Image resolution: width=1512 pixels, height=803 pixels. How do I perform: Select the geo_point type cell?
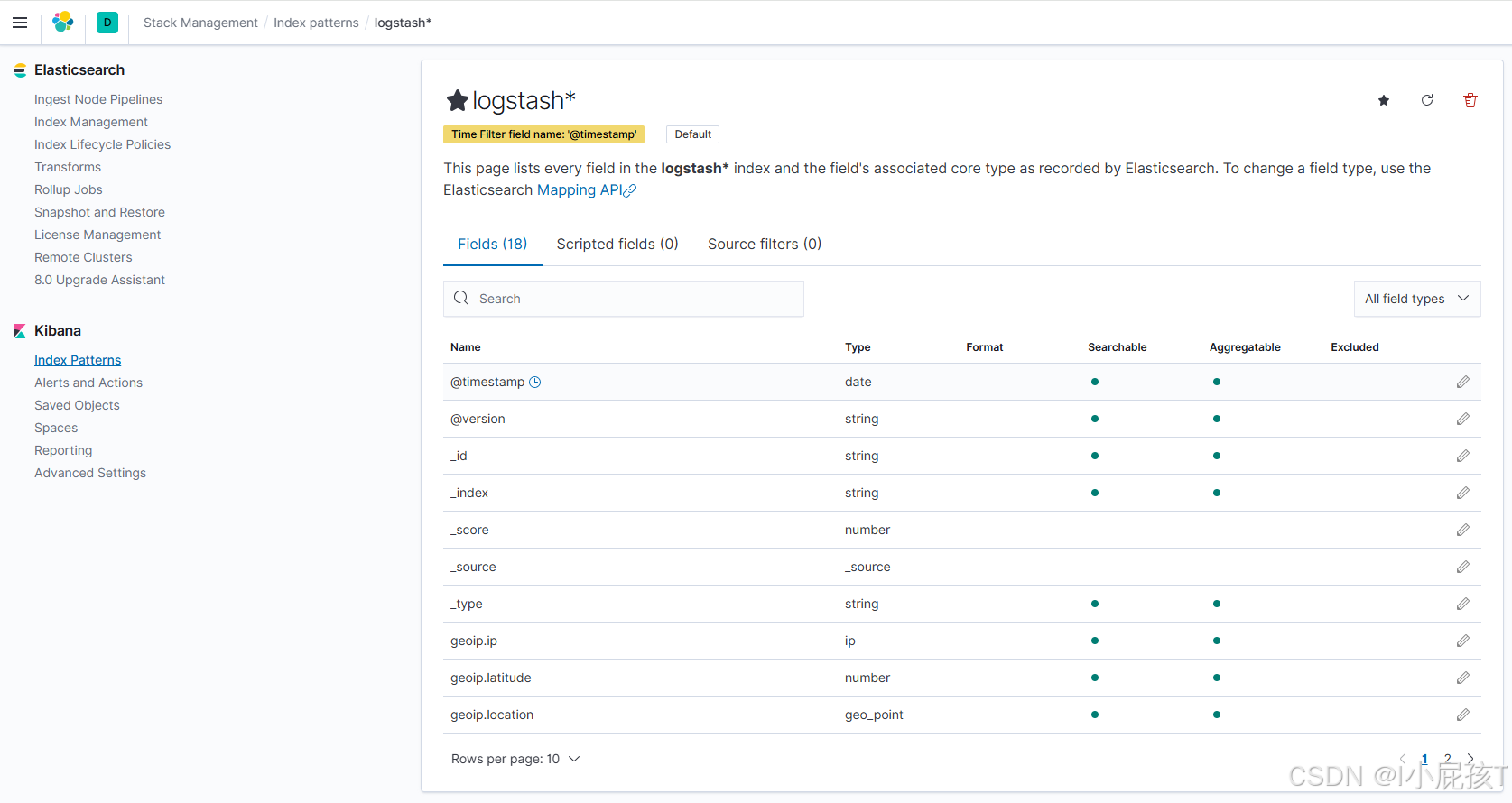874,715
